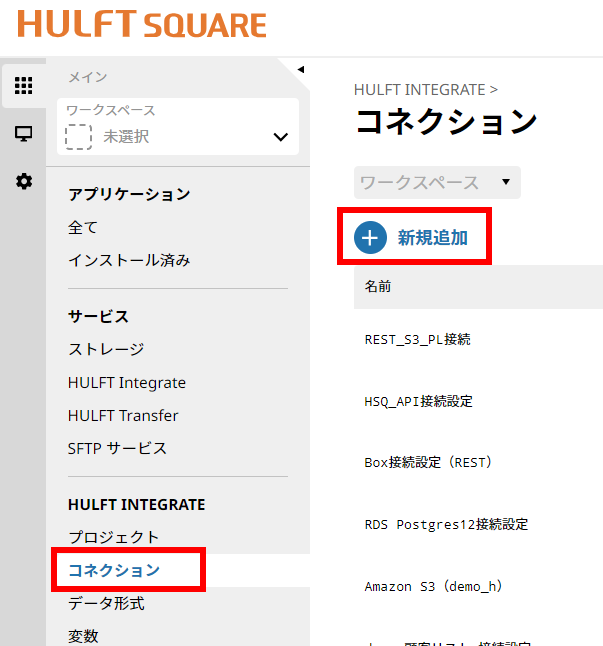Click the blue plus icon for 新規追加
Screen dimensions: 603x646
[x=370, y=238]
